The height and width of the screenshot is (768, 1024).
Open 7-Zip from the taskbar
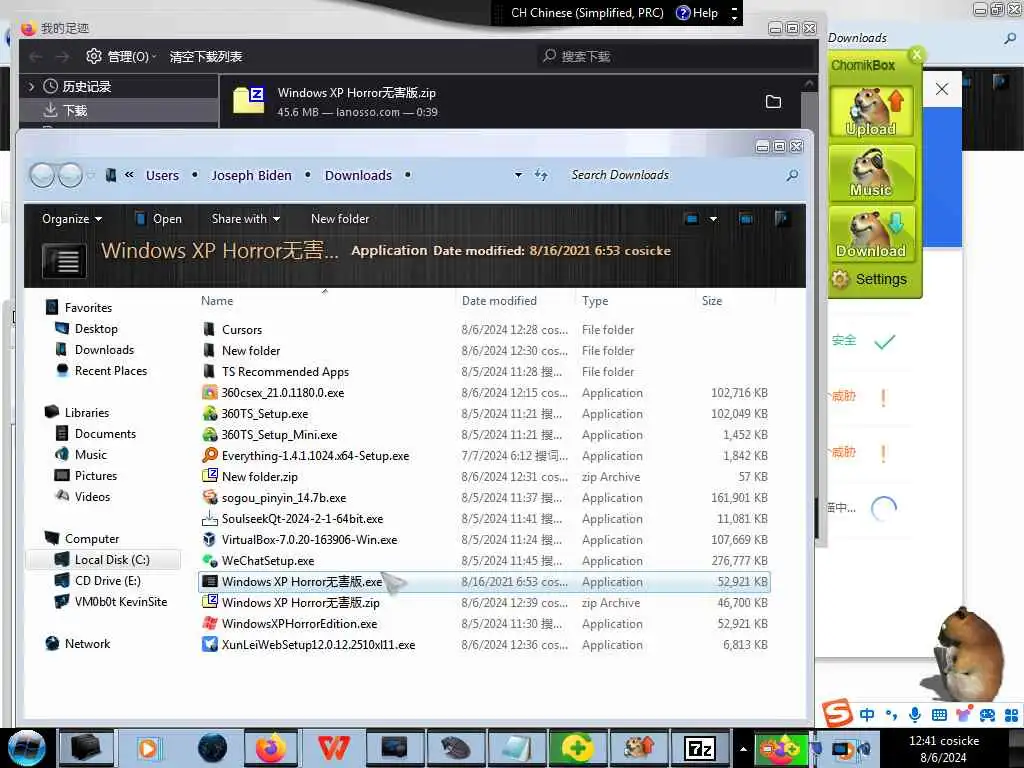coord(700,748)
